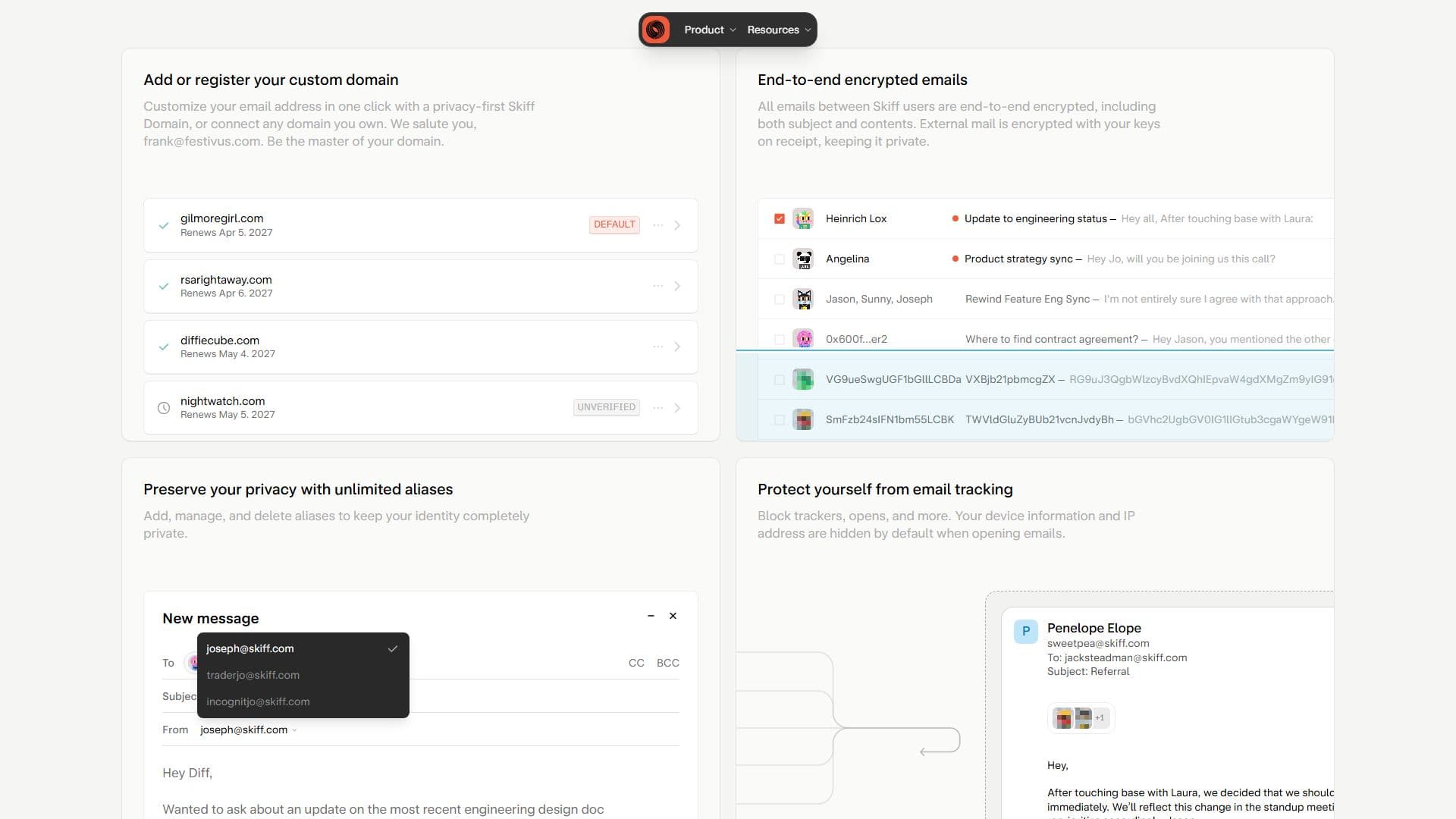
Task: Click second blocked pixelated tracker thumbnail
Action: pyautogui.click(x=1083, y=717)
